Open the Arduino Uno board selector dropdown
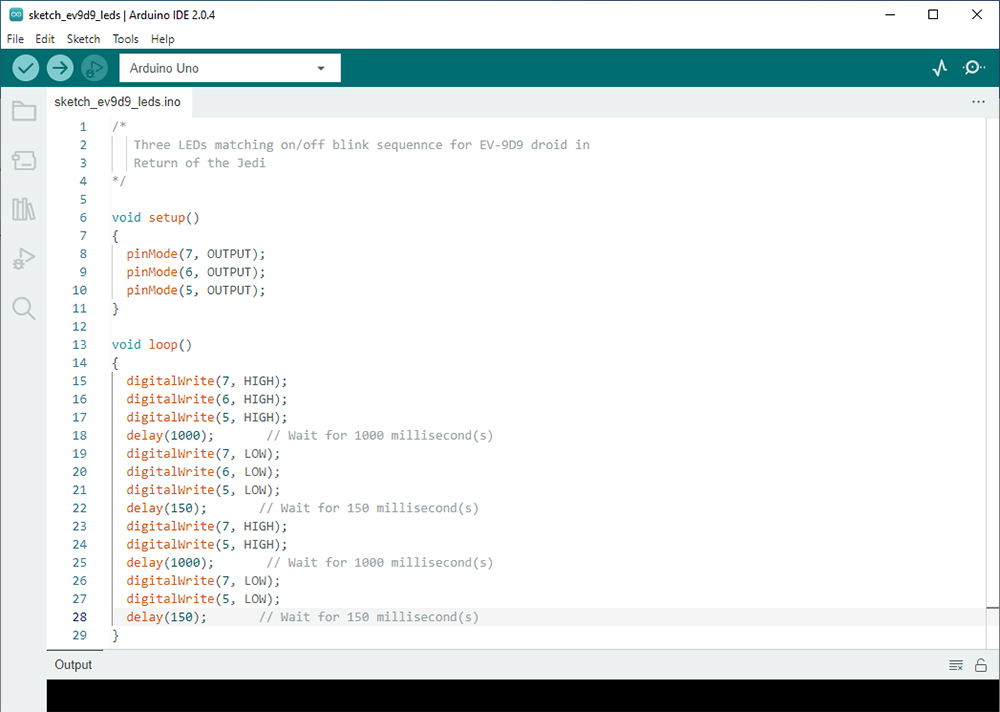This screenshot has width=1000, height=712. [x=230, y=68]
